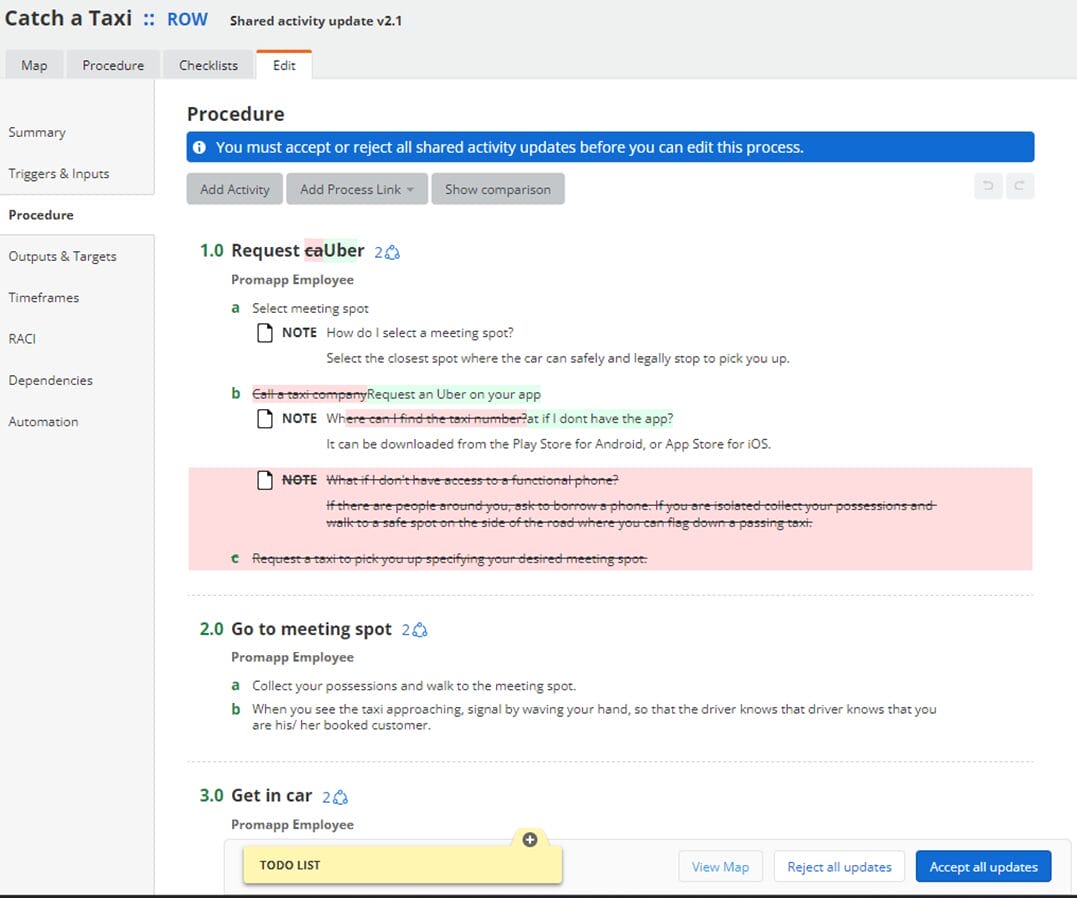This screenshot has width=1077, height=898.
Task: Click the ROW link in the title
Action: coord(187,19)
